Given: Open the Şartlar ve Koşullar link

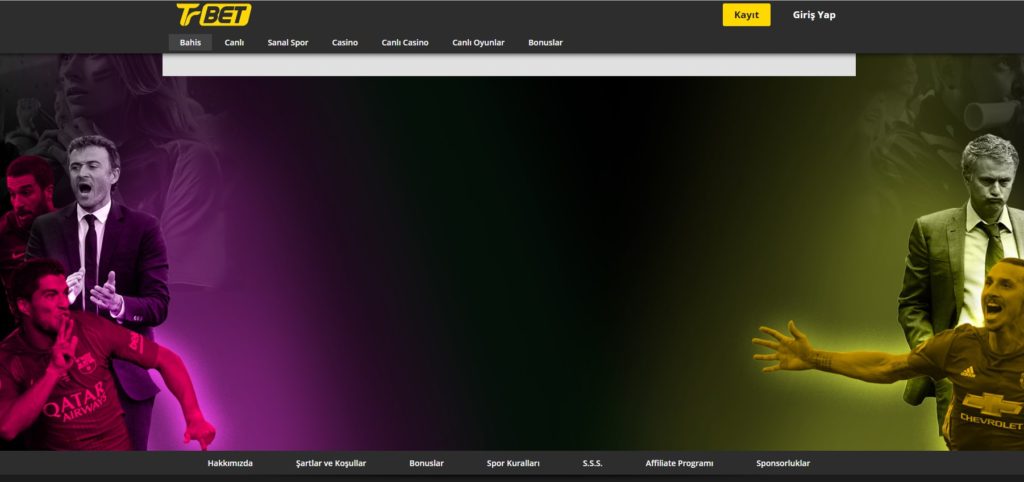Looking at the screenshot, I should click(x=331, y=464).
